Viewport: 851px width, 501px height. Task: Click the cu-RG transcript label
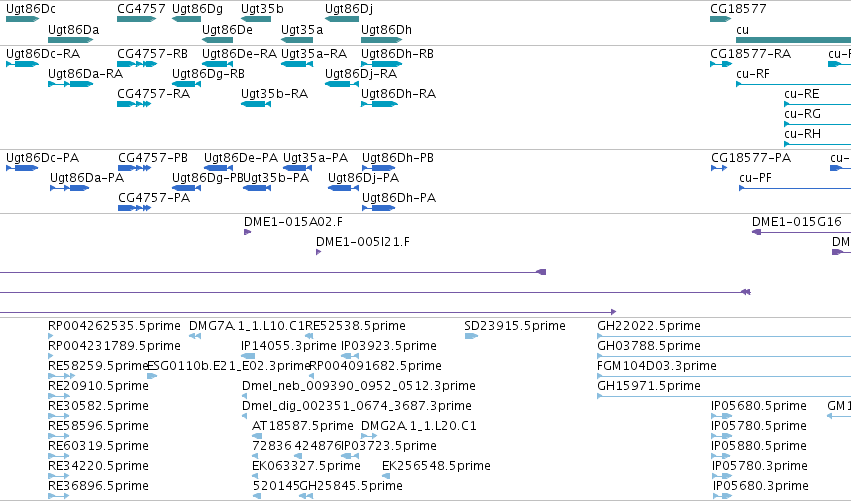[802, 114]
